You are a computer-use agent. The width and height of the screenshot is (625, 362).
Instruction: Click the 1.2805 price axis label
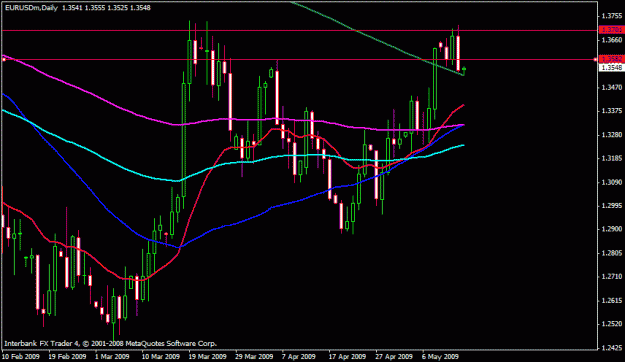tap(611, 253)
